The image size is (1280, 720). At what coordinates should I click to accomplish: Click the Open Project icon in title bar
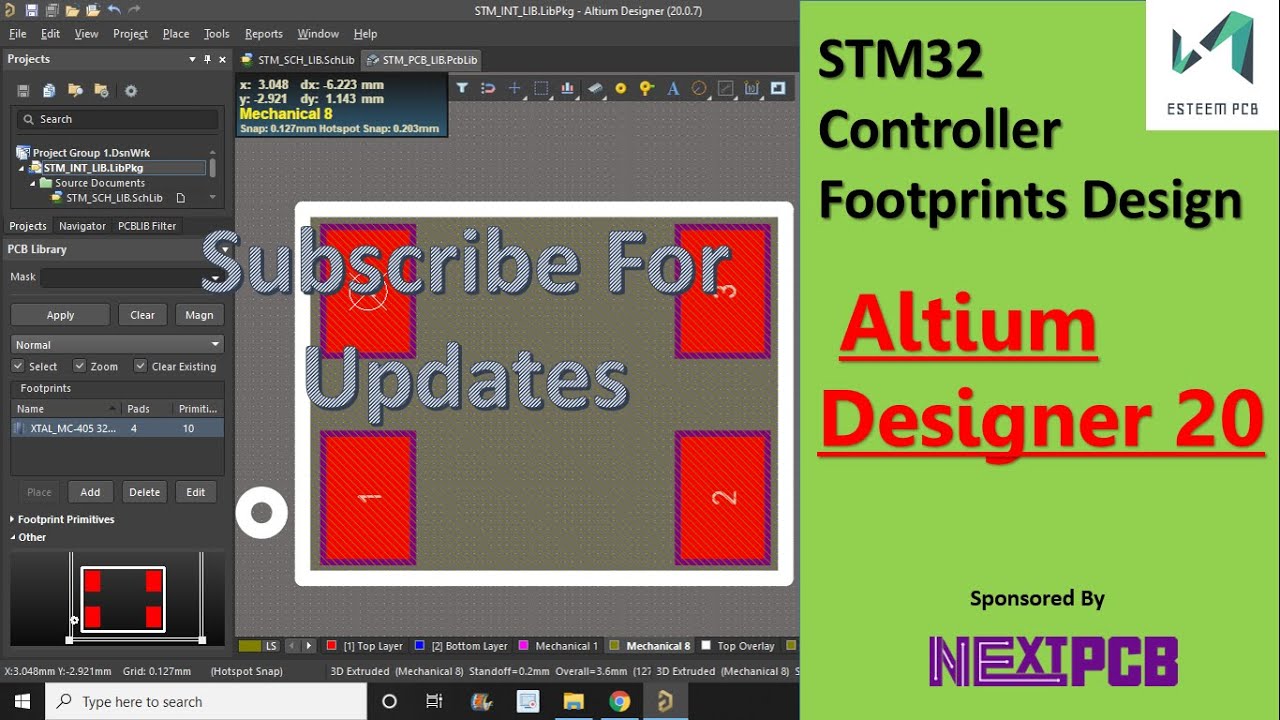92,10
